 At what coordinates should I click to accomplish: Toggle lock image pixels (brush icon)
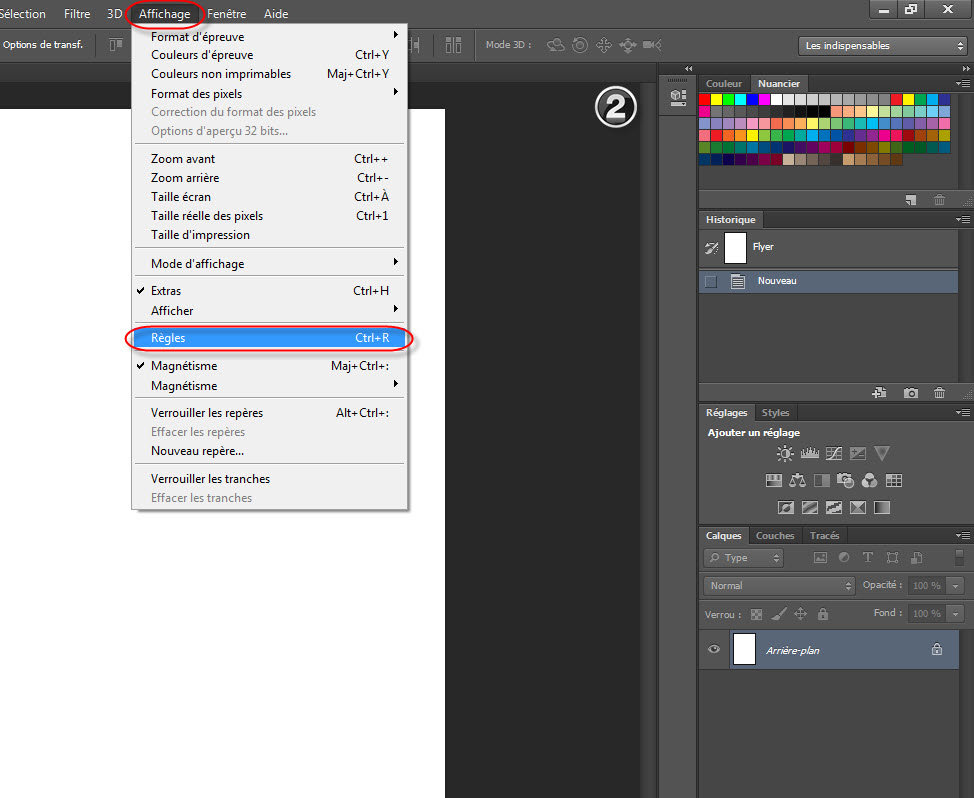click(778, 614)
